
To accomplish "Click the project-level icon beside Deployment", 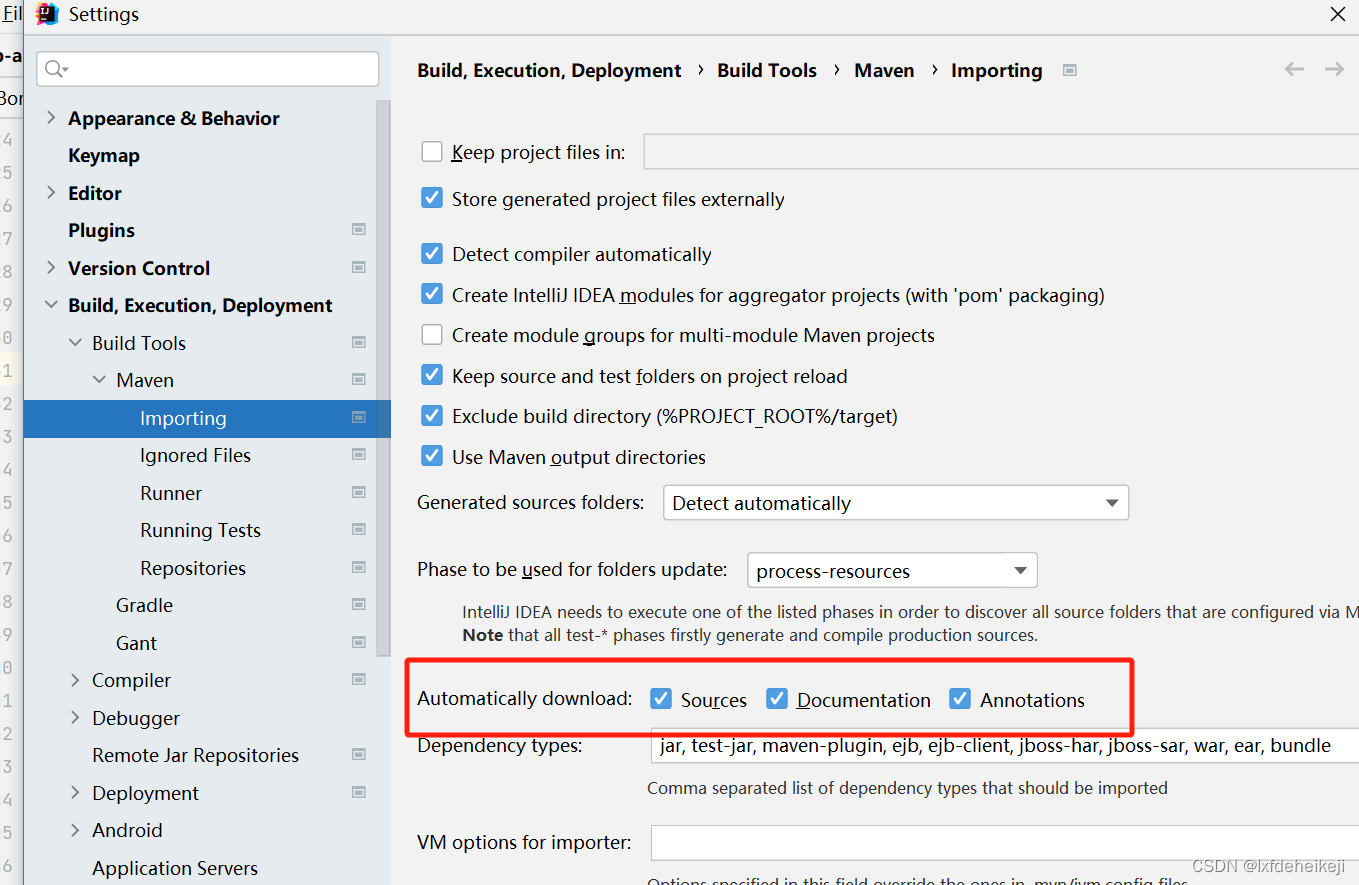I will 359,792.
